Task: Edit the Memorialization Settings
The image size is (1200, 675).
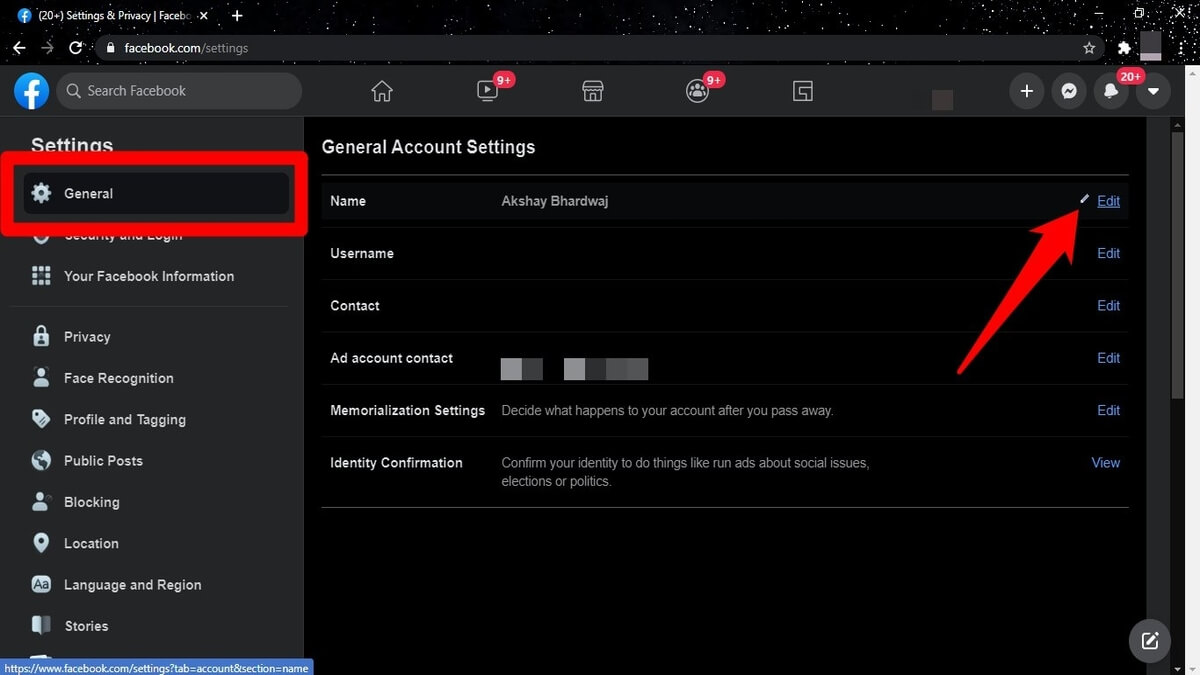Action: tap(1108, 410)
